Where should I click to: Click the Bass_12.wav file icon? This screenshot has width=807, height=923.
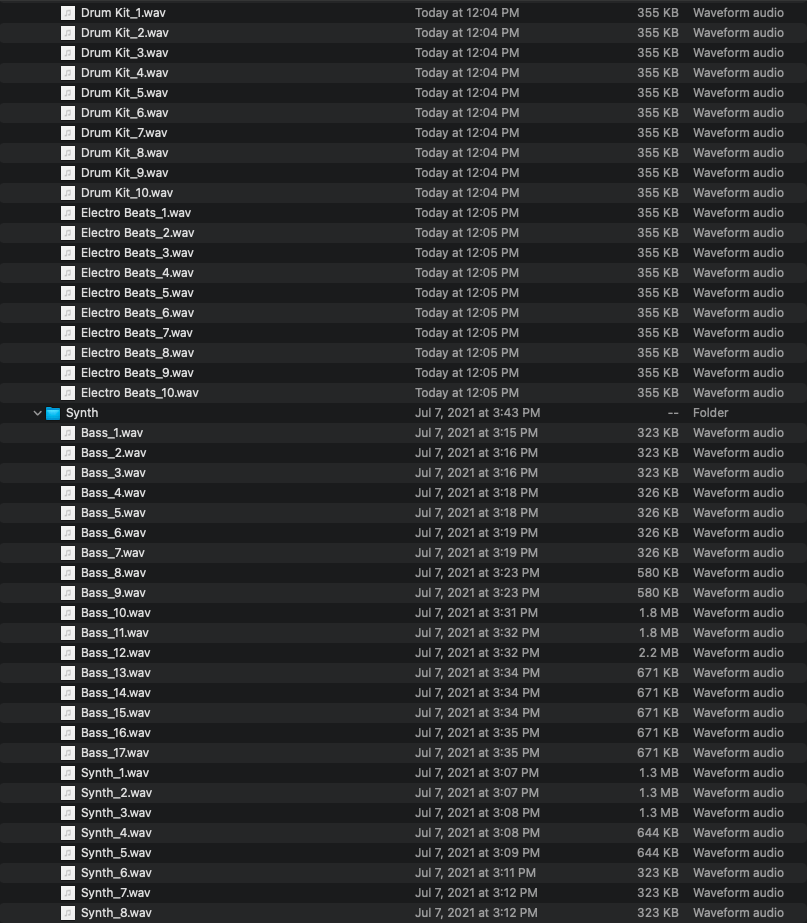click(68, 653)
